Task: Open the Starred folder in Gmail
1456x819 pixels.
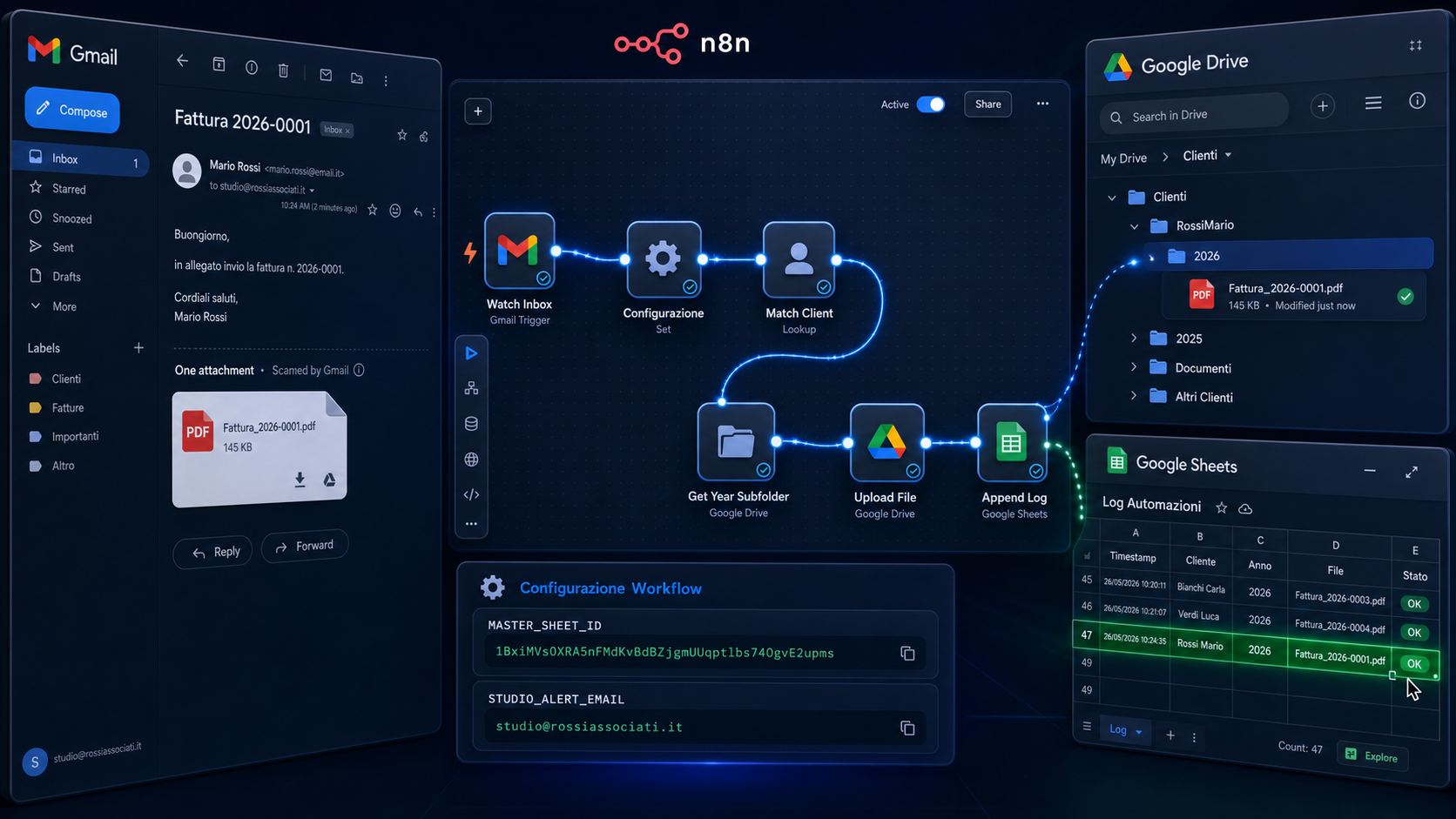Action: click(69, 189)
